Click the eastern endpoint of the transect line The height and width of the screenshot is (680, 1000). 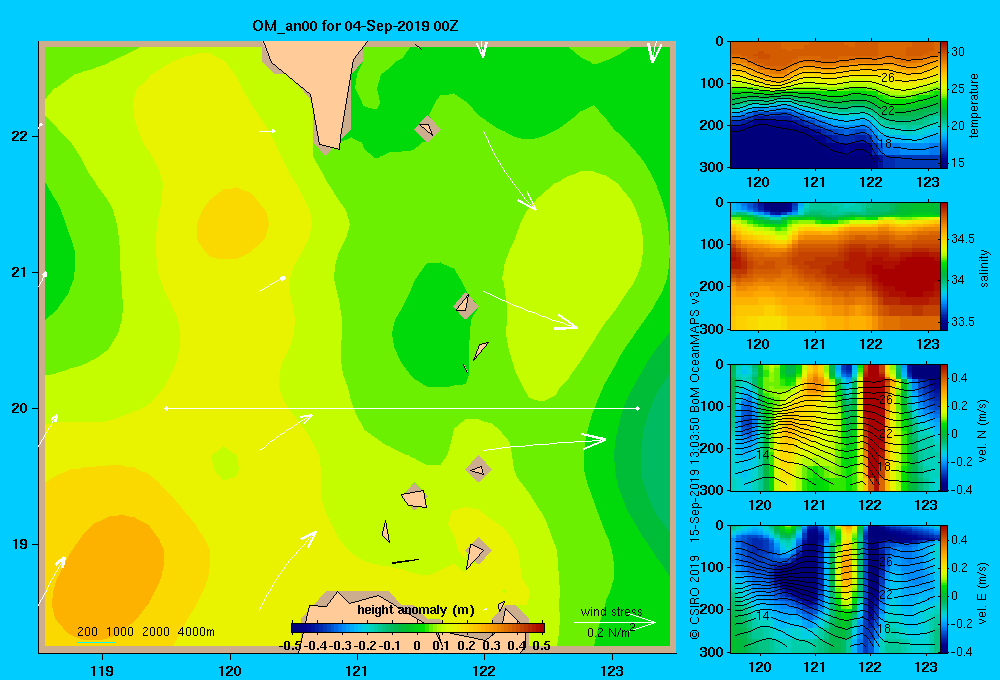[638, 408]
